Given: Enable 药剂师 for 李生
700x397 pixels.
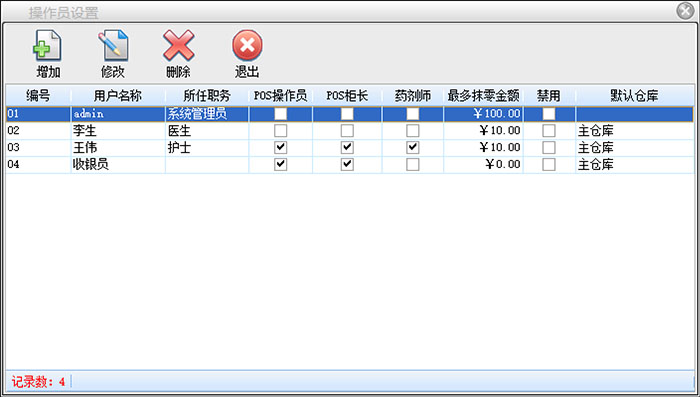Looking at the screenshot, I should click(412, 130).
